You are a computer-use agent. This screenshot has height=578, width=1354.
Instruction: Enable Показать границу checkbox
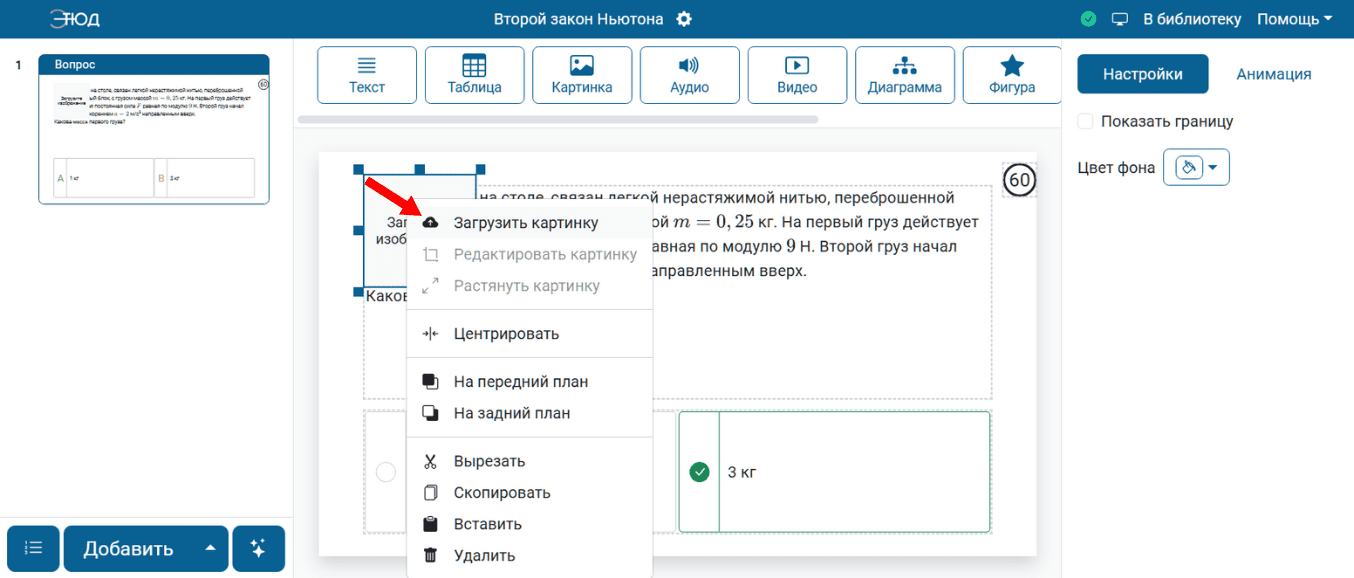[1086, 121]
